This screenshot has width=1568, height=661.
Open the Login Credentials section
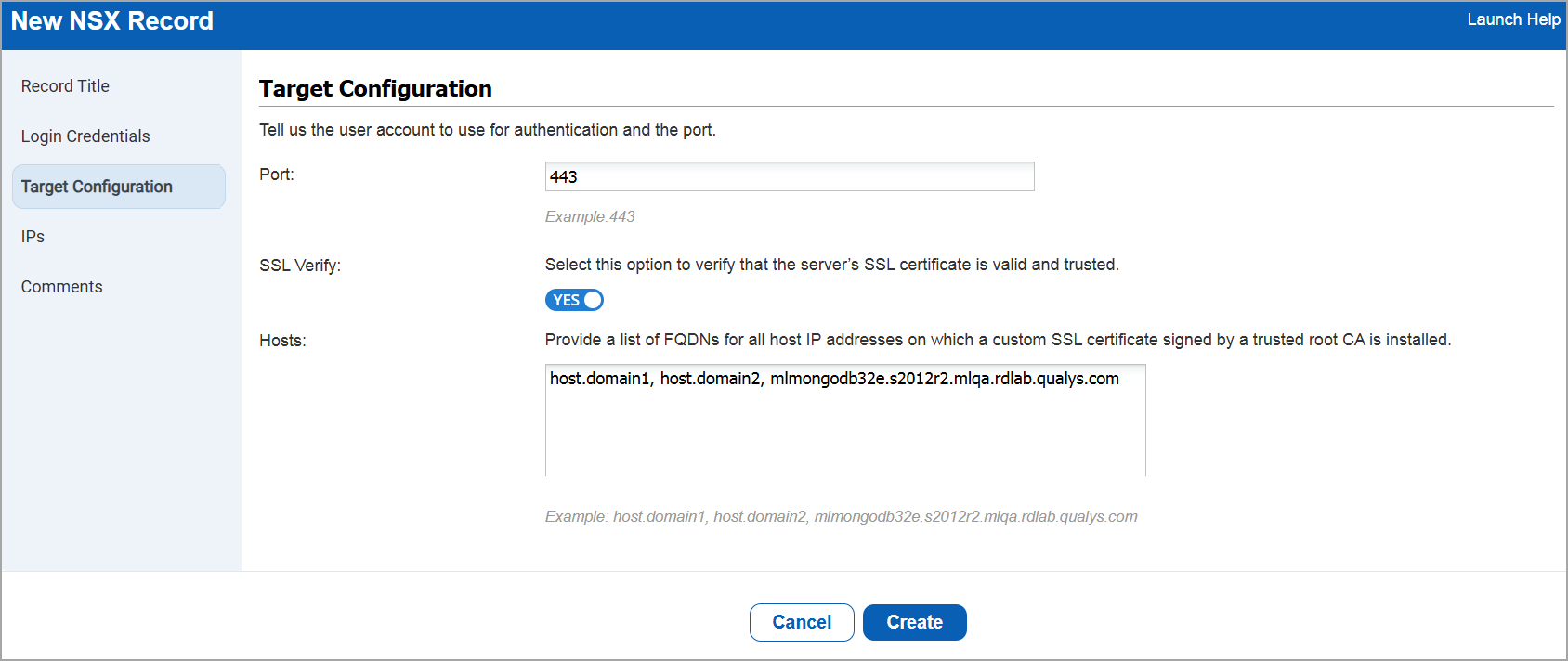pyautogui.click(x=85, y=136)
